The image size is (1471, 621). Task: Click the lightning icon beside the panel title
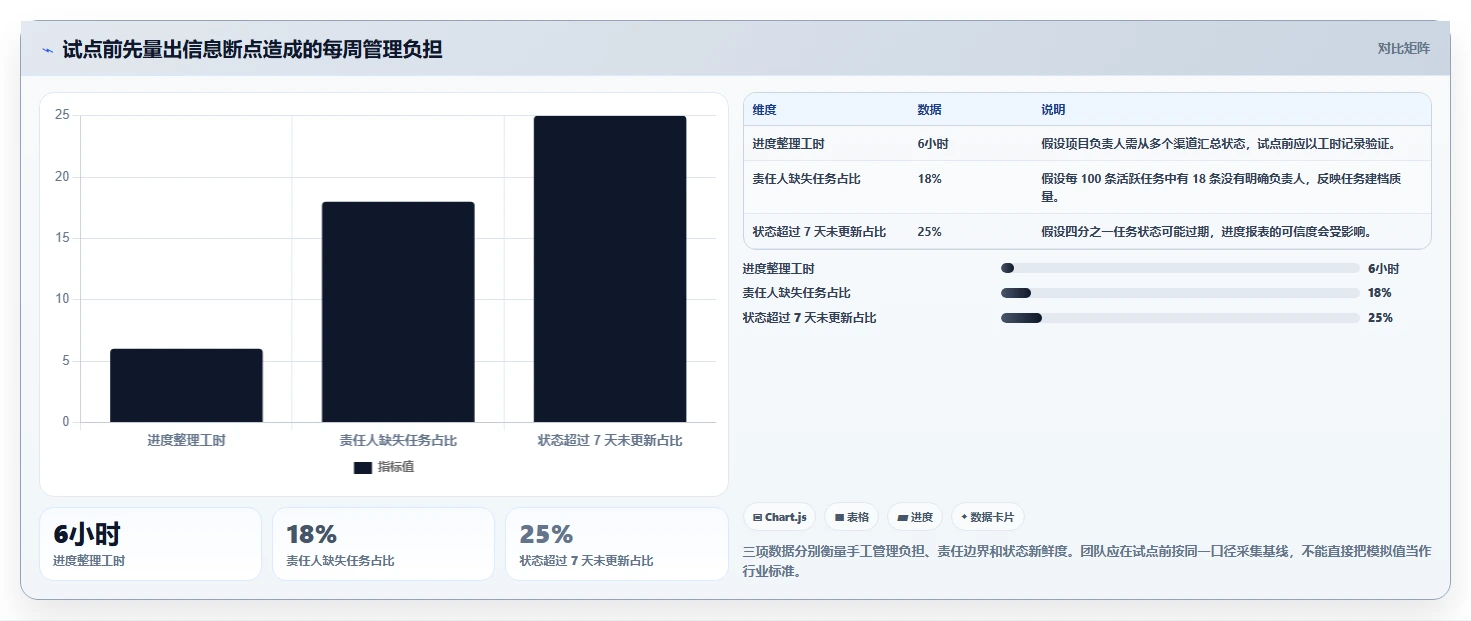coord(47,49)
